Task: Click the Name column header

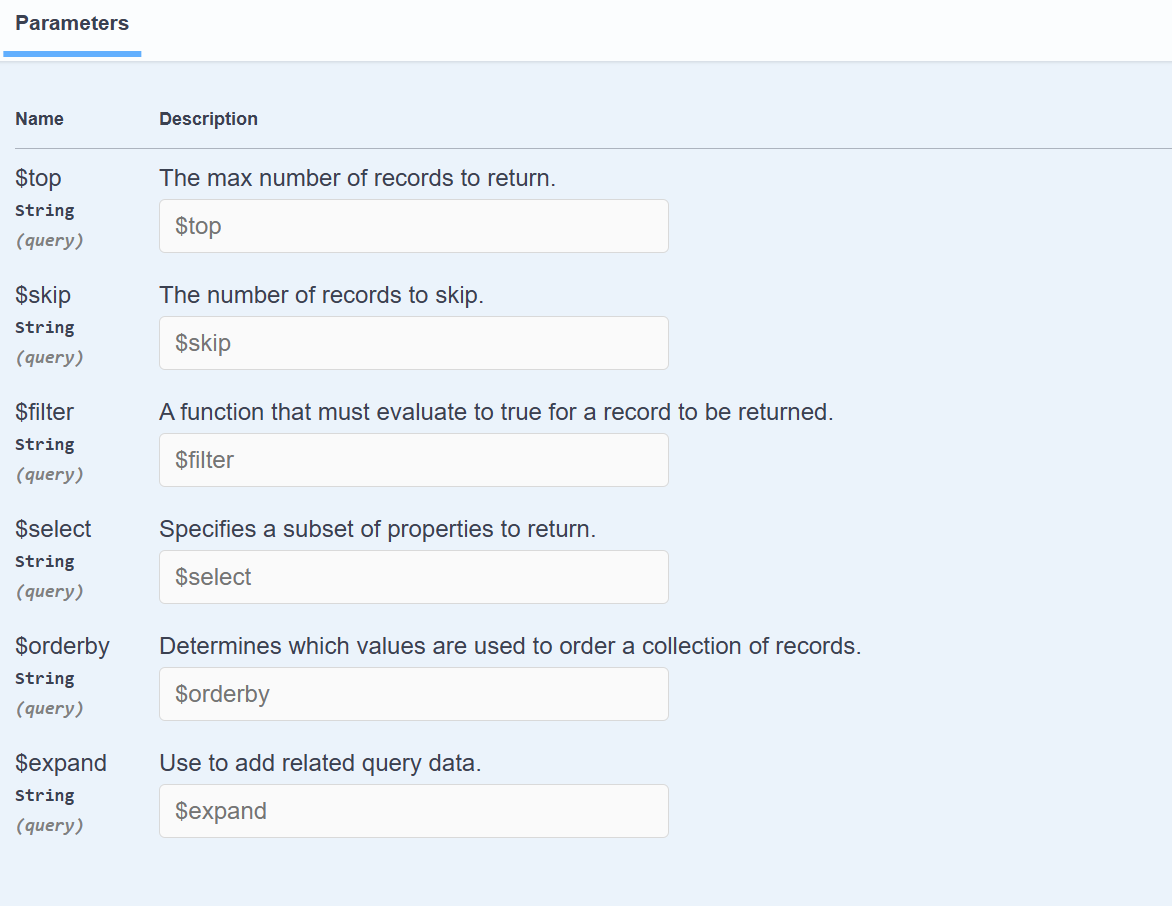Action: [40, 119]
